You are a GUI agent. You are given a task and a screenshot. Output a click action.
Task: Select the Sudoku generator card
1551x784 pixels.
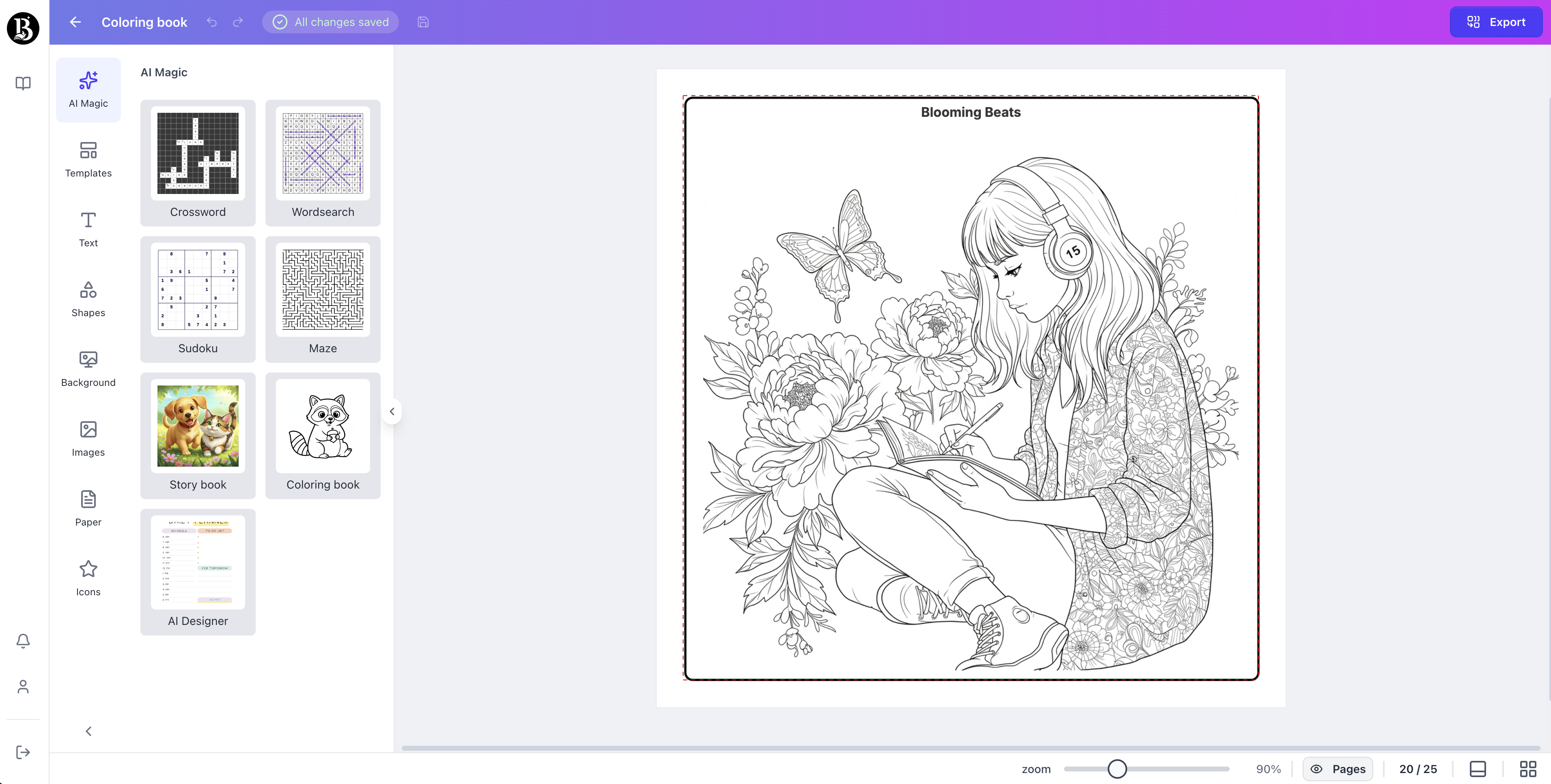click(x=198, y=299)
